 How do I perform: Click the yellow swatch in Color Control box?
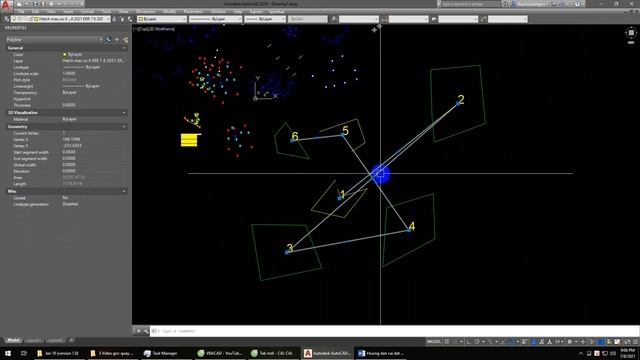pyautogui.click(x=141, y=19)
